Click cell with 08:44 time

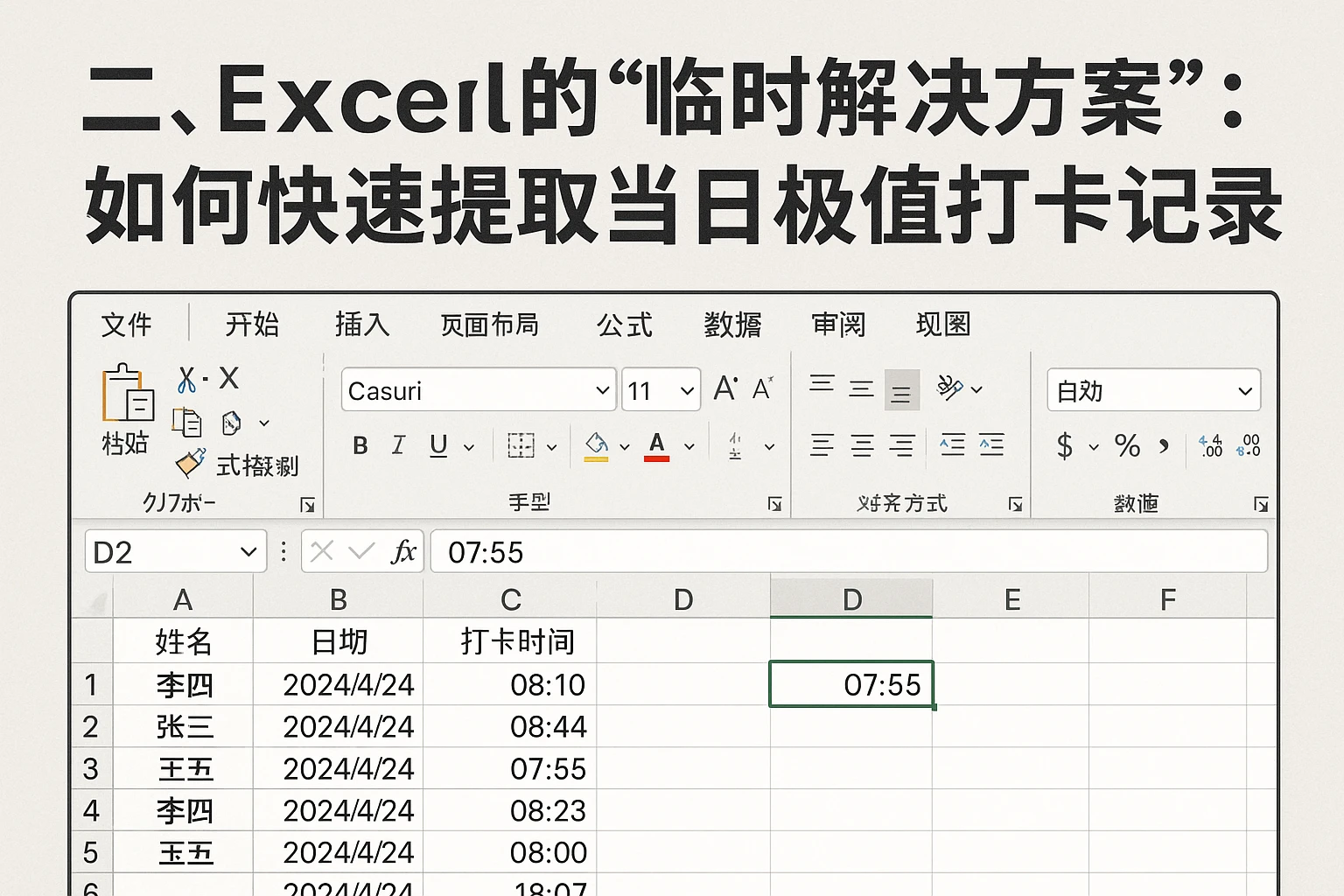[x=511, y=726]
